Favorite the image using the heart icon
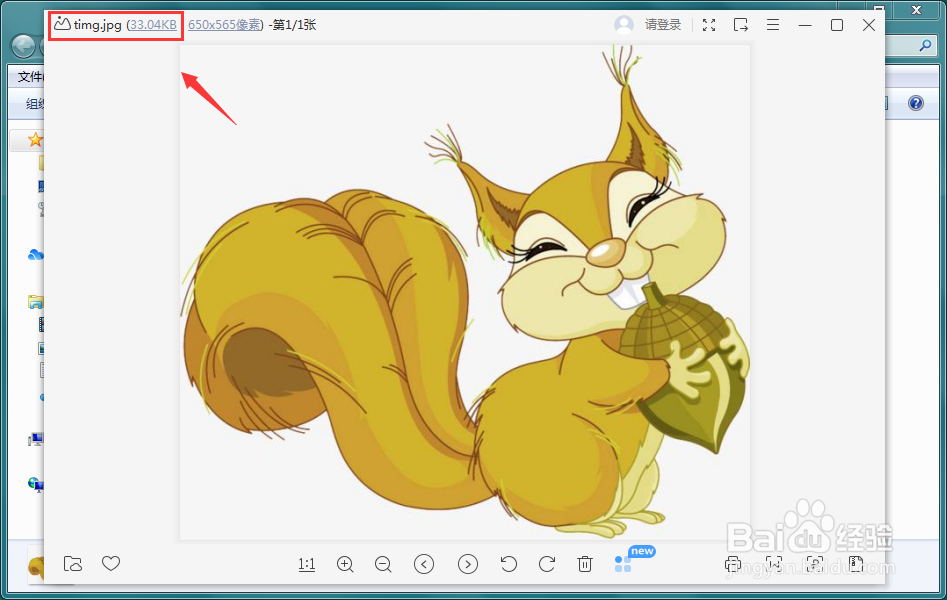The width and height of the screenshot is (947, 600). click(x=110, y=564)
